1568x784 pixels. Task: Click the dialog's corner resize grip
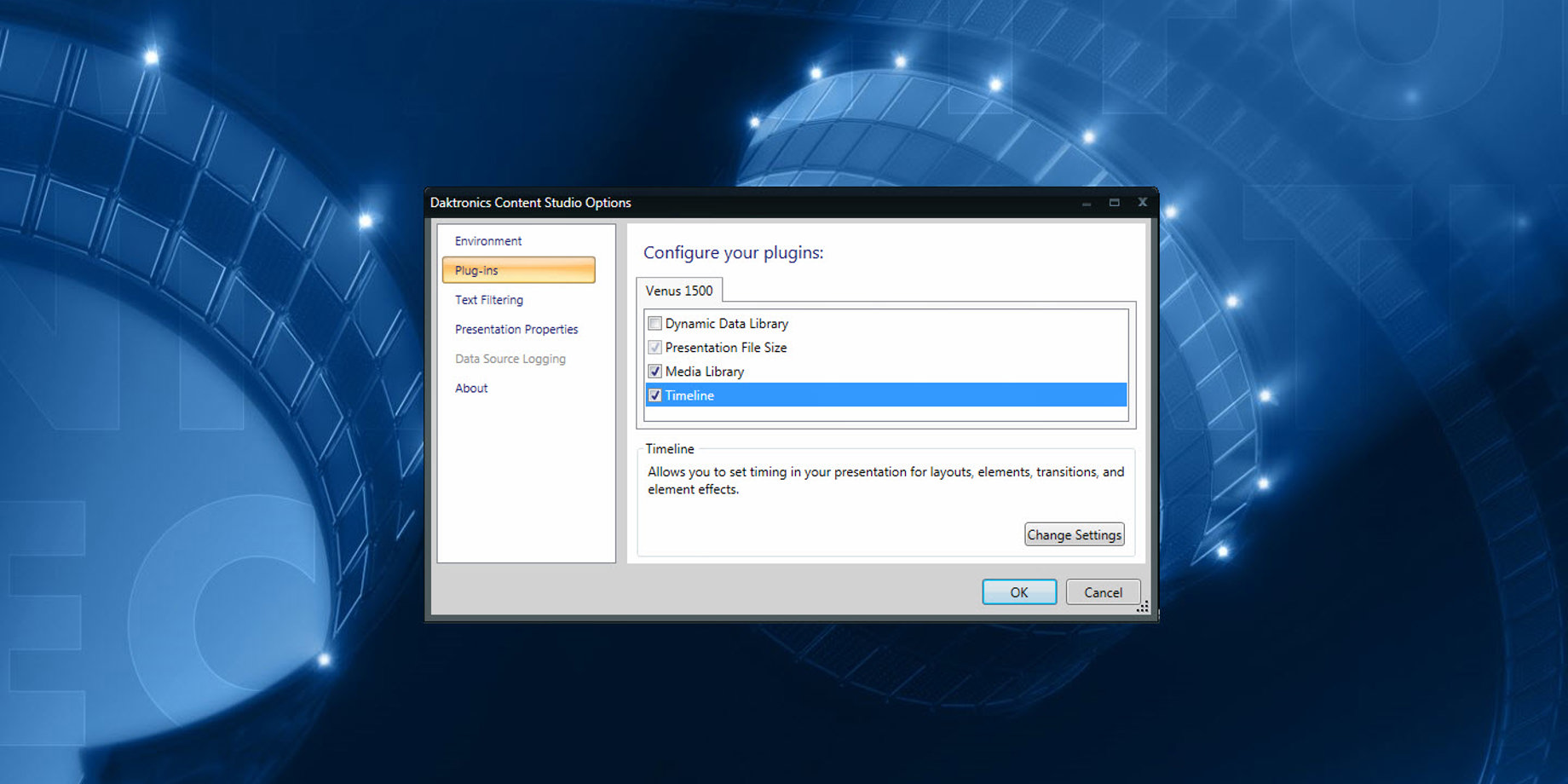(x=1143, y=607)
